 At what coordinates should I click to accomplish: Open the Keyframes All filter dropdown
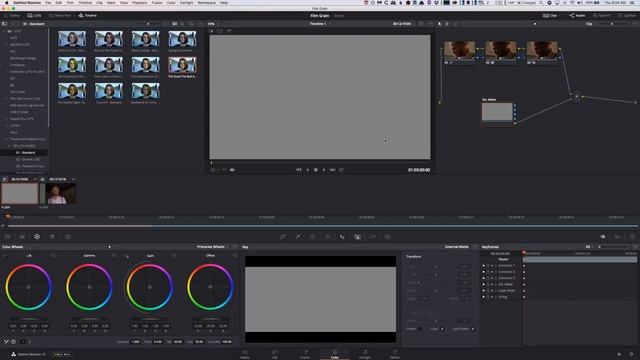click(590, 247)
